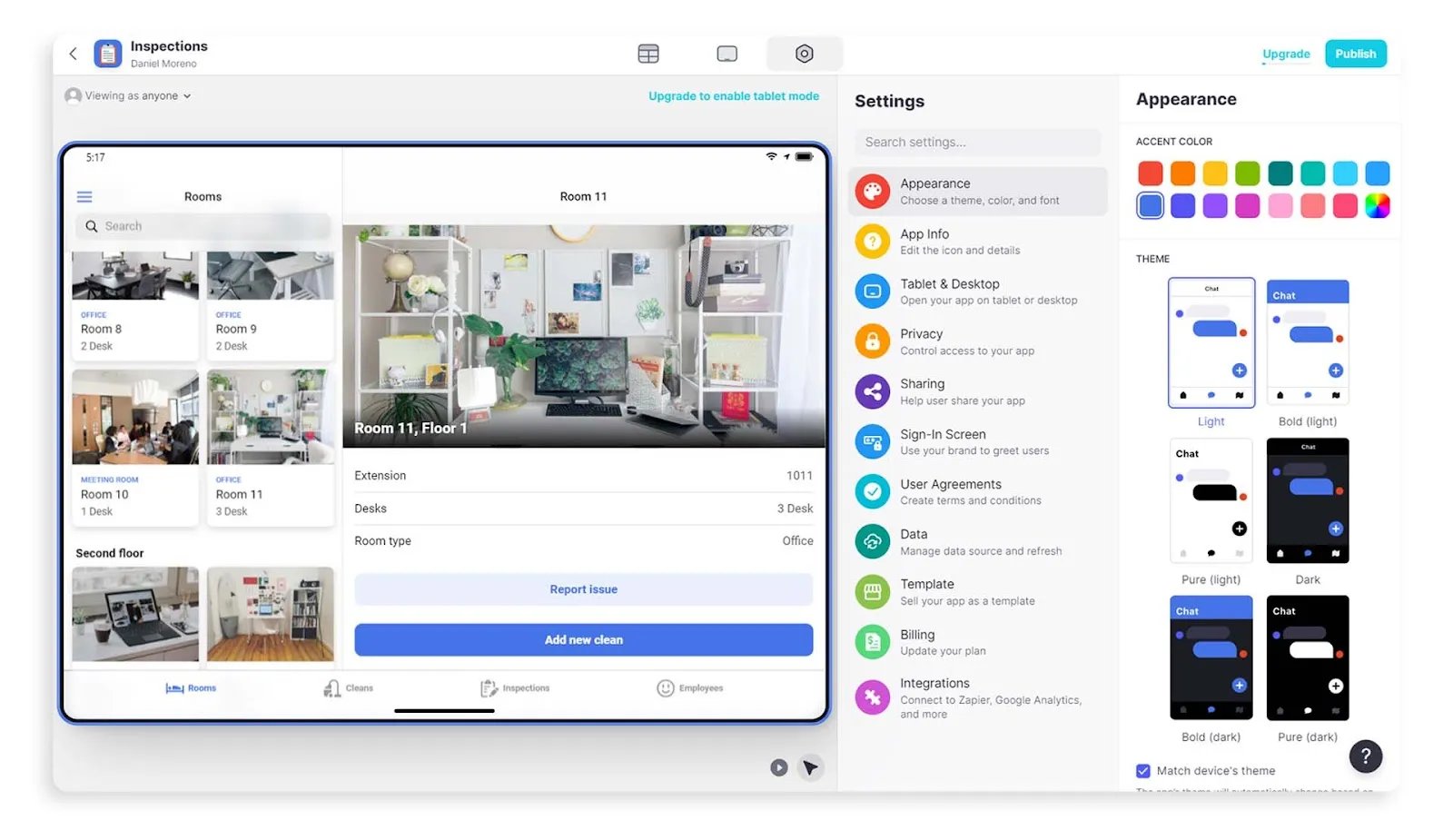The height and width of the screenshot is (840, 1453).
Task: Open the Cleans tab in preview
Action: 349,688
